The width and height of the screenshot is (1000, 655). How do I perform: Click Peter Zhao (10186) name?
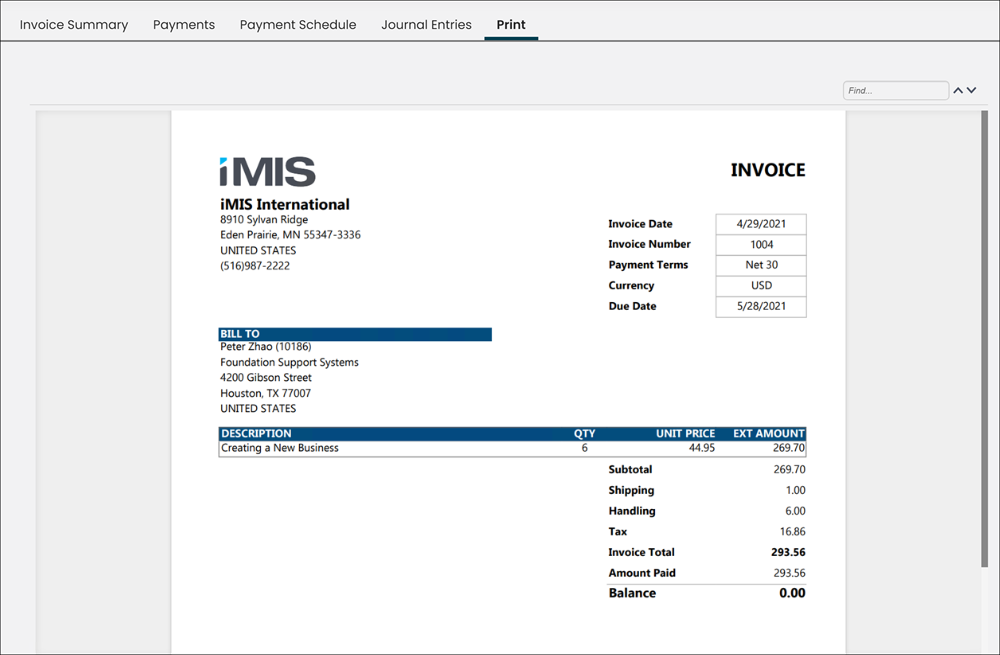(x=265, y=347)
